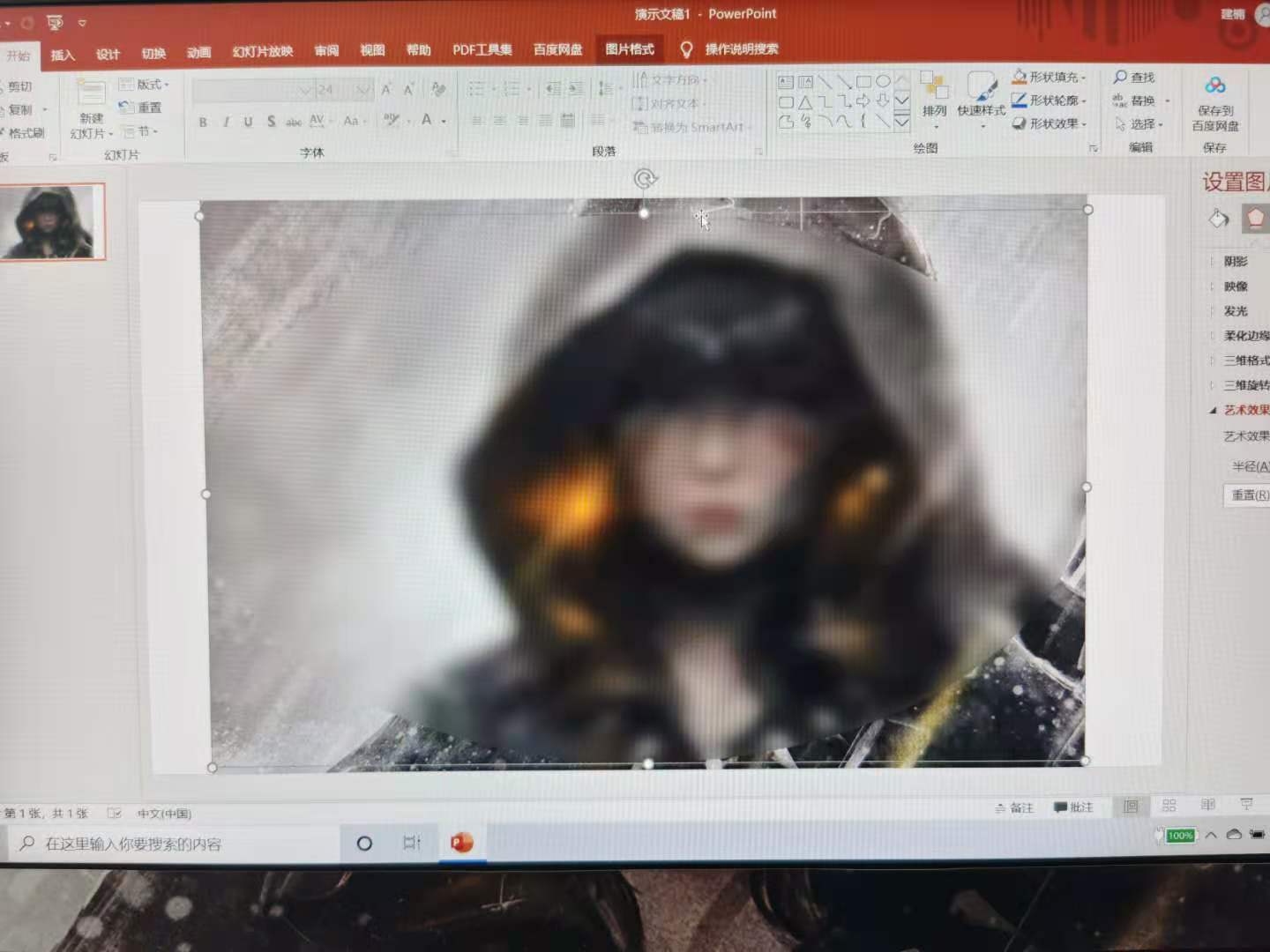
Task: Select the oval shape in shapes gallery
Action: (883, 82)
